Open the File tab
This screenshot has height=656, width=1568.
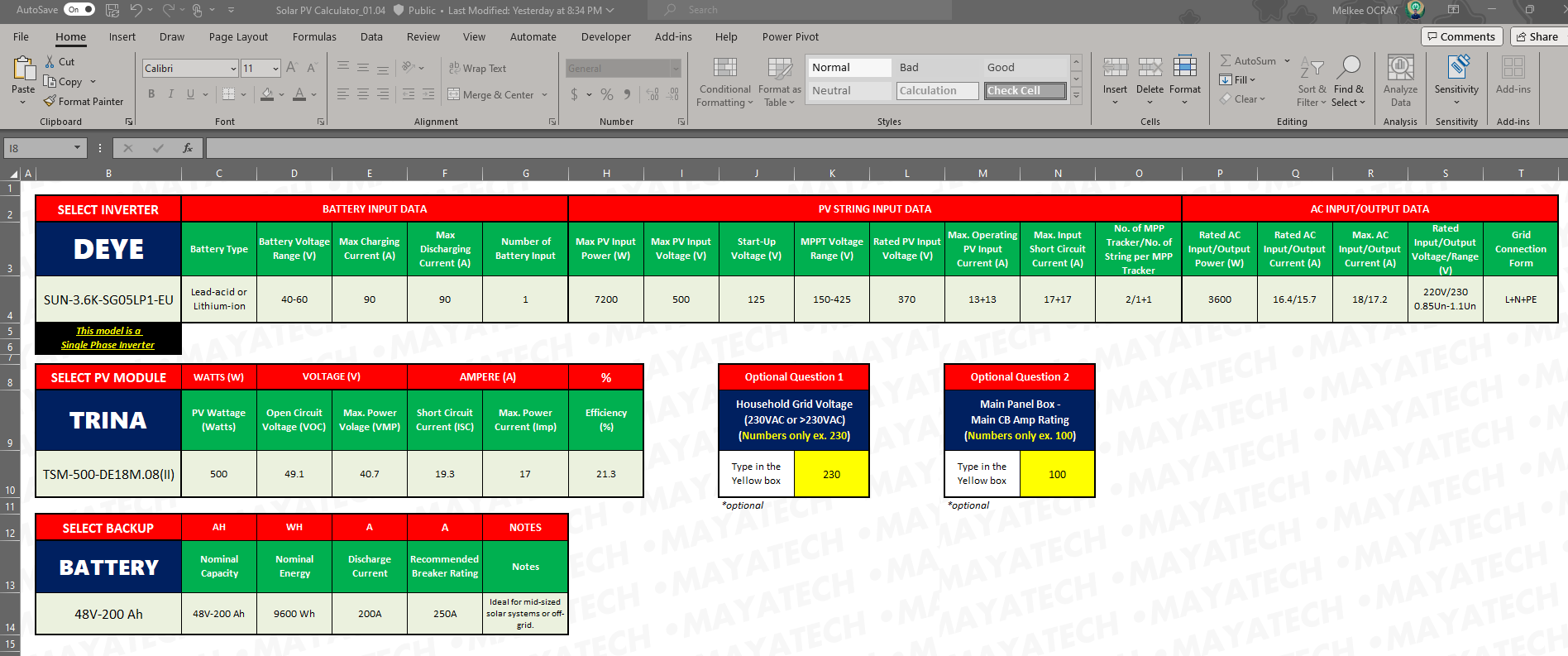[21, 37]
